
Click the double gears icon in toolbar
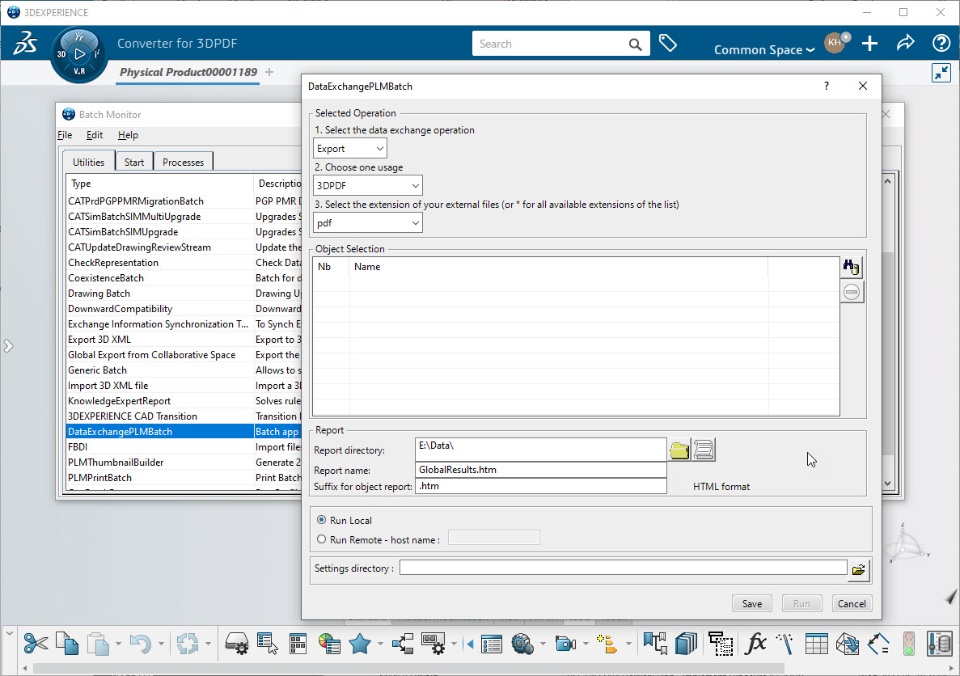point(523,644)
